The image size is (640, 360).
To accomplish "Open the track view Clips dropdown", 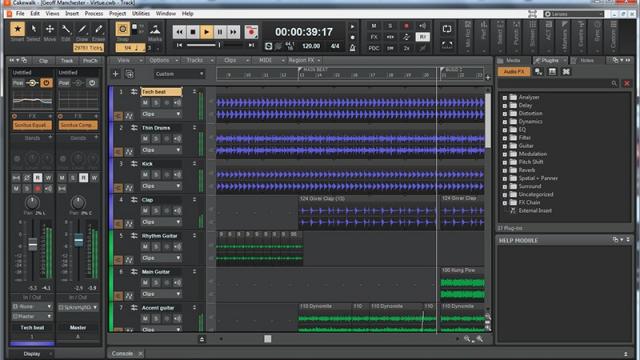I will tap(236, 60).
